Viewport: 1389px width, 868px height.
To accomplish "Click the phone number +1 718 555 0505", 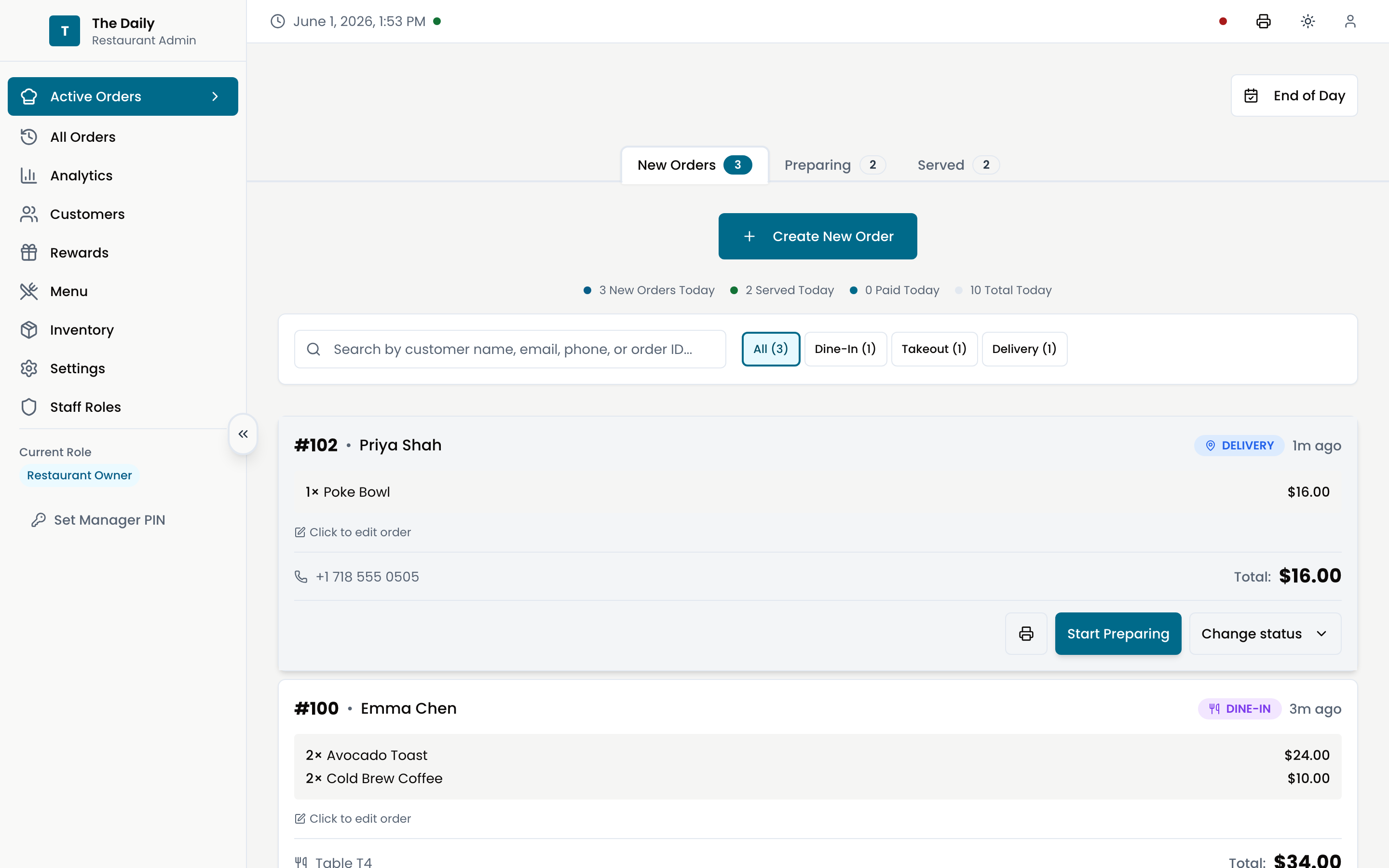I will (x=368, y=576).
